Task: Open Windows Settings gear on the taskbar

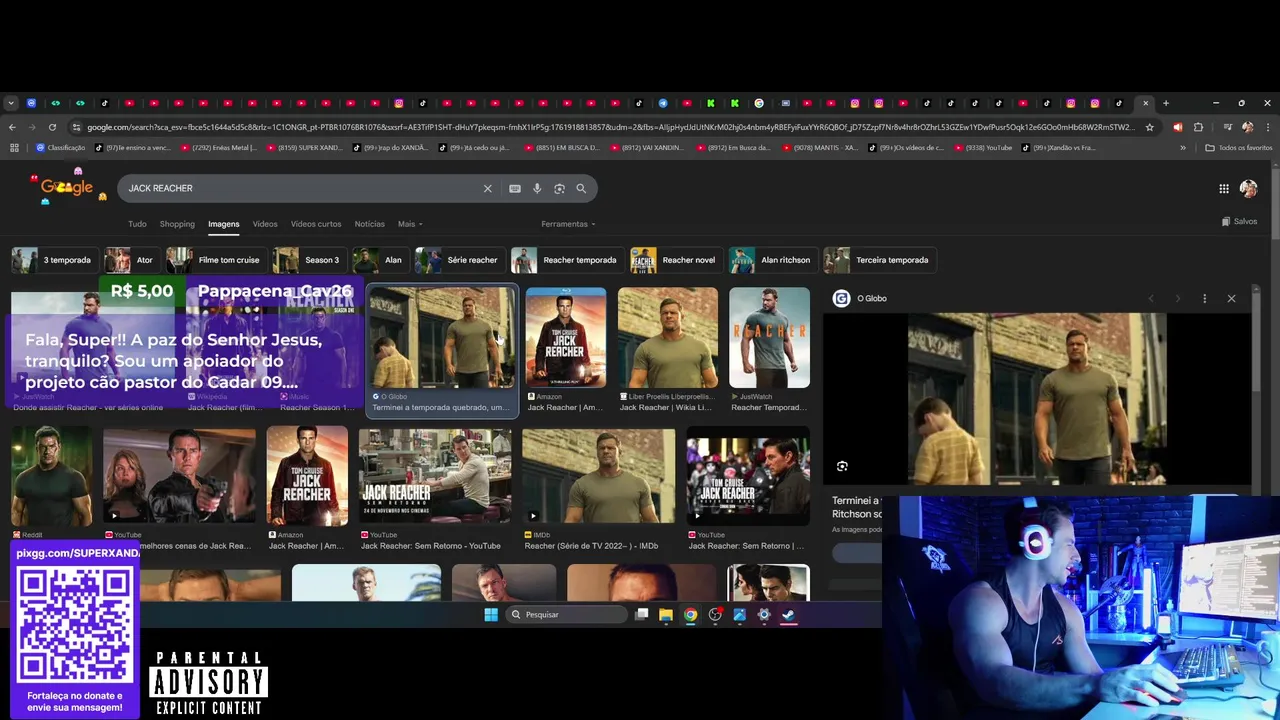Action: click(x=764, y=614)
